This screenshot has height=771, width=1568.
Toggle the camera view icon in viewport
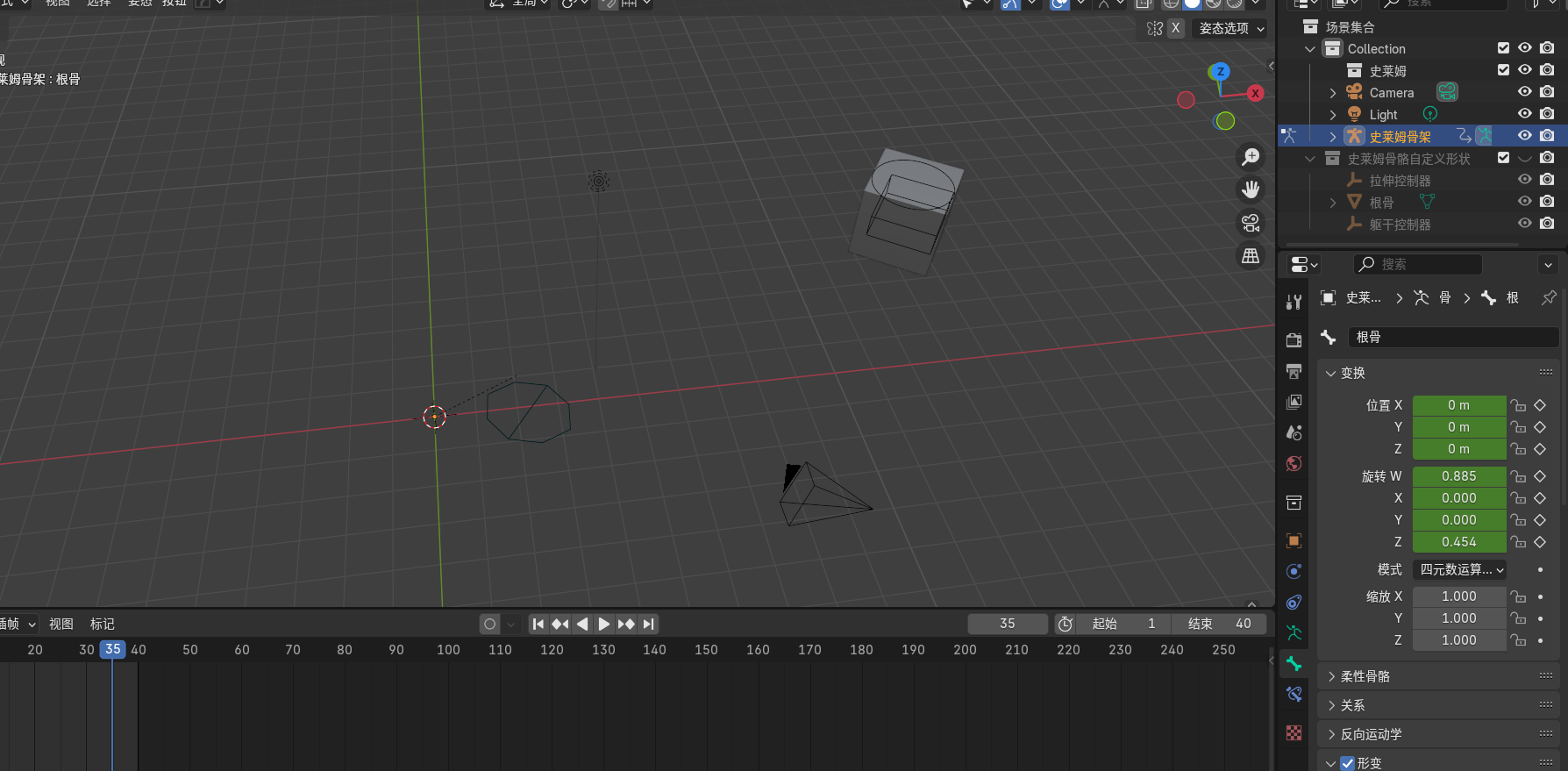[1251, 223]
